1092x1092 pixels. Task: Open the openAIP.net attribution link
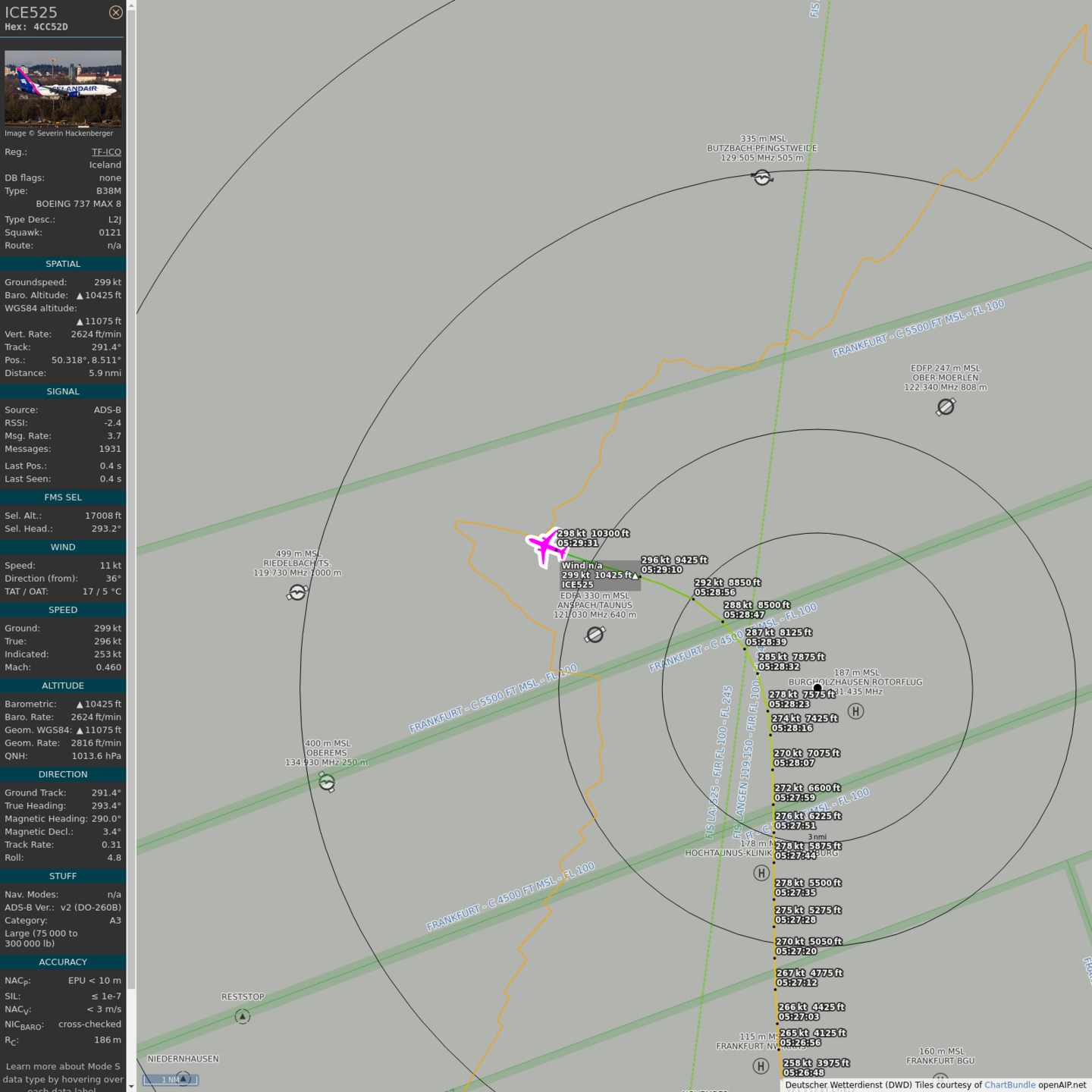1062,1085
